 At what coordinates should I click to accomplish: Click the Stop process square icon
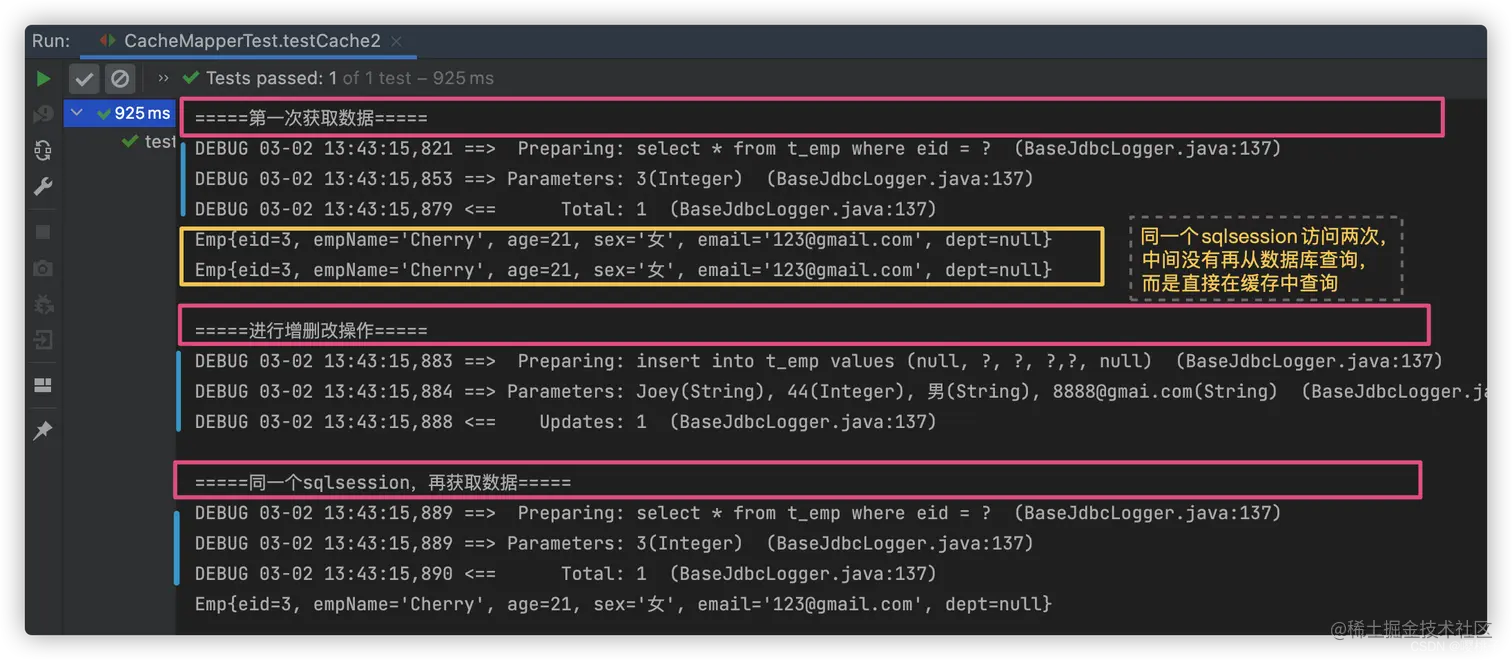point(43,232)
